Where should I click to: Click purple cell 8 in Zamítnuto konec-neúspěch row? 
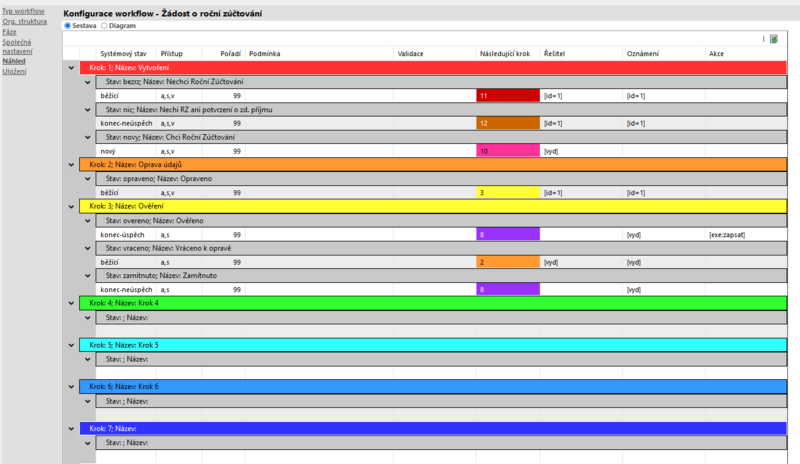[x=508, y=289]
